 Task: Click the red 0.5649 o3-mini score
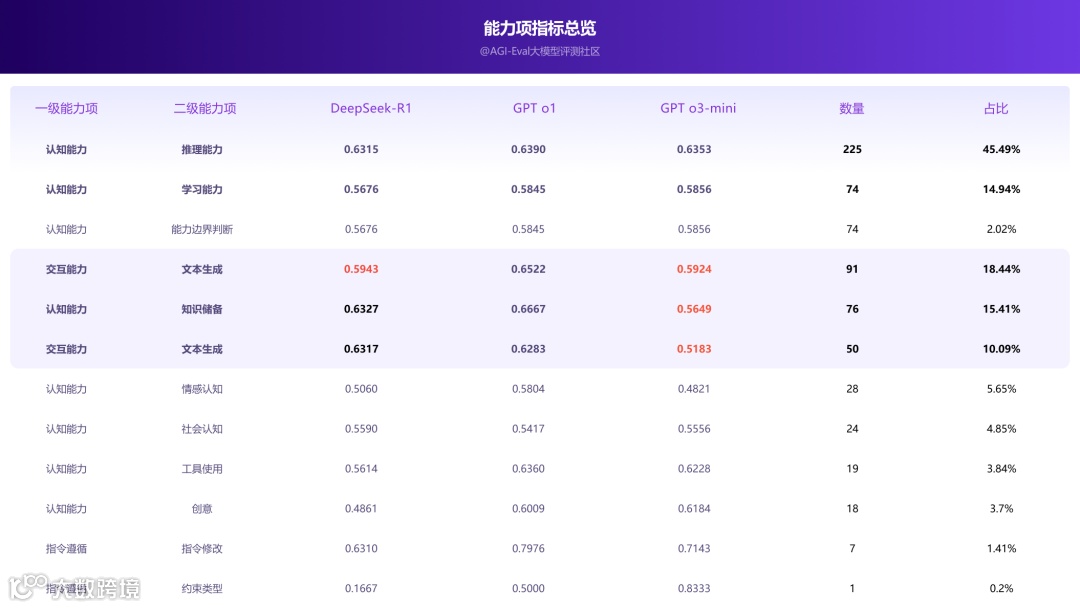[694, 309]
